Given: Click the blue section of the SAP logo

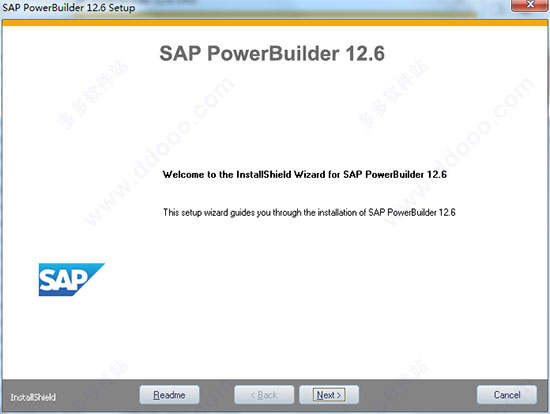Looking at the screenshot, I should pos(94,270).
